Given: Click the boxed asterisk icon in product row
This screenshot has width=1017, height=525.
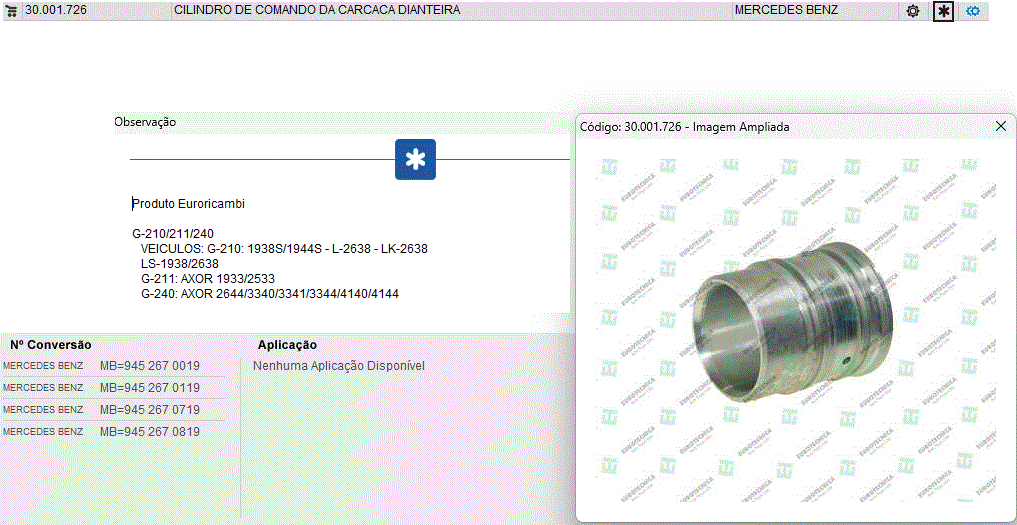Looking at the screenshot, I should point(942,11).
